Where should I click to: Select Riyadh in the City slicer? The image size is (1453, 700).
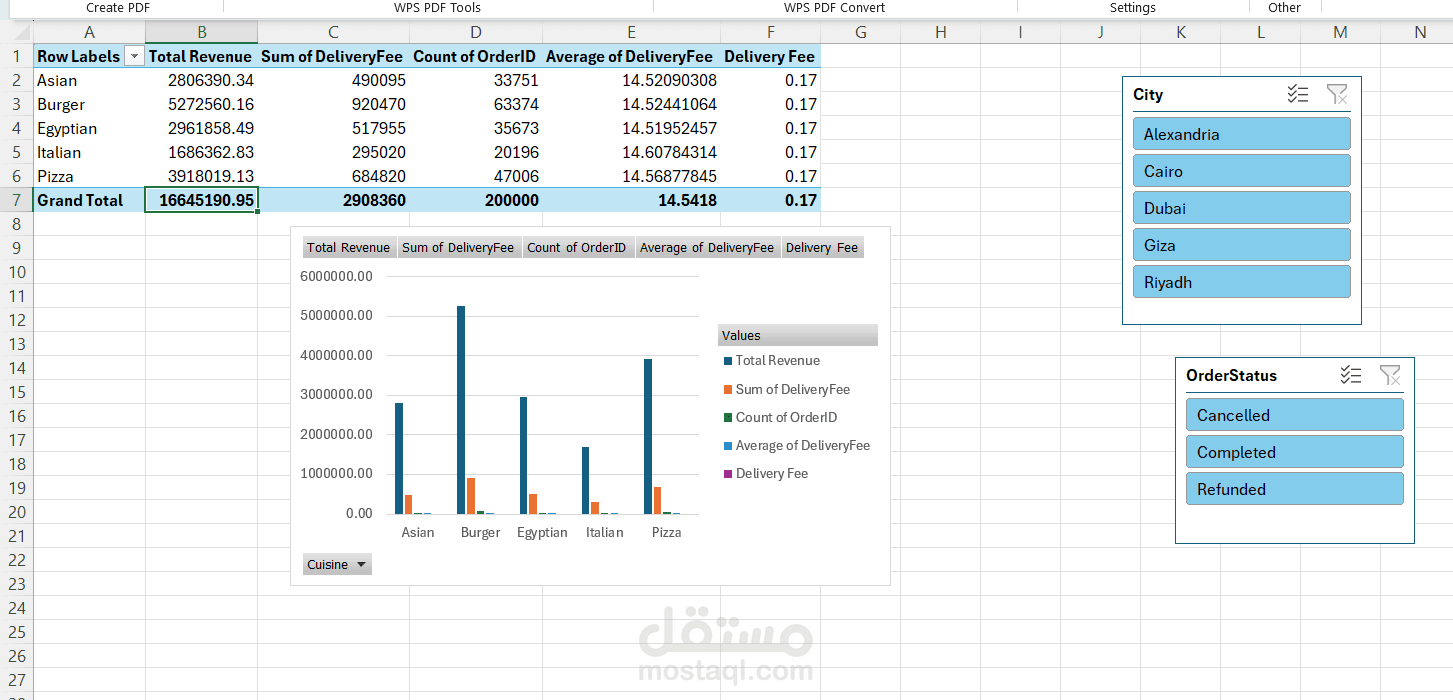click(x=1241, y=282)
